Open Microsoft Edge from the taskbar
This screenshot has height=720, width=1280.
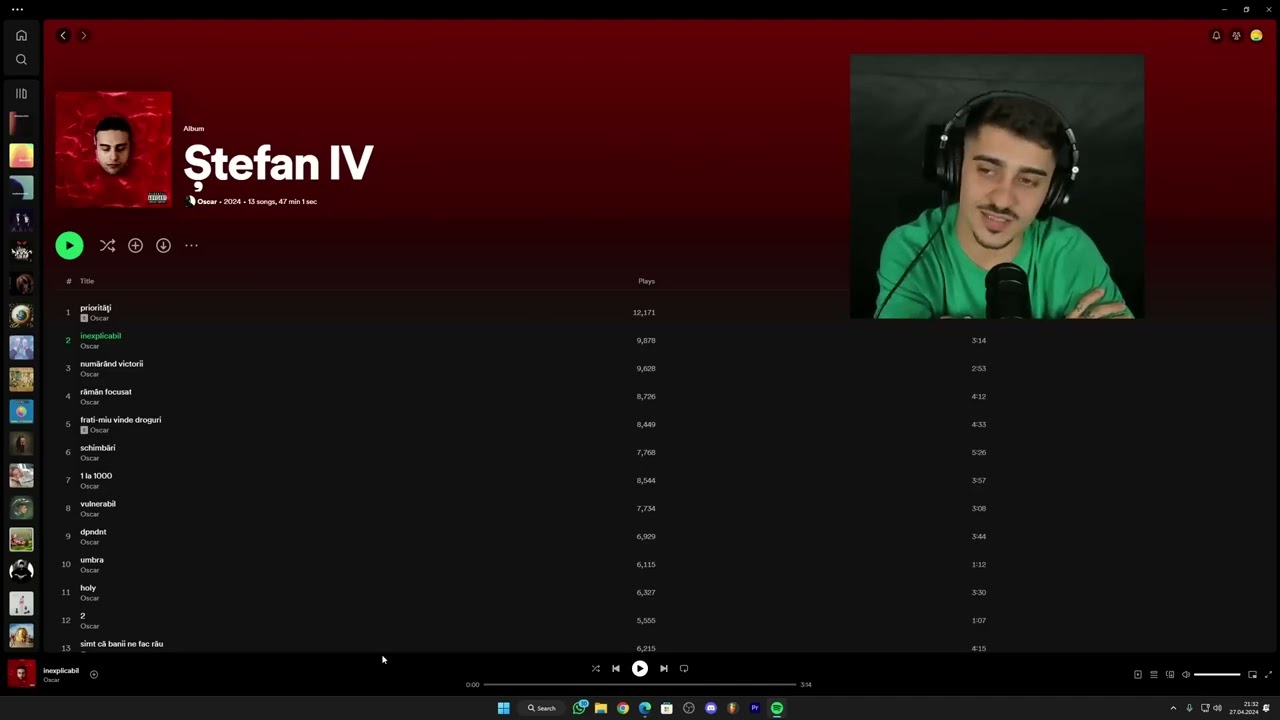645,708
